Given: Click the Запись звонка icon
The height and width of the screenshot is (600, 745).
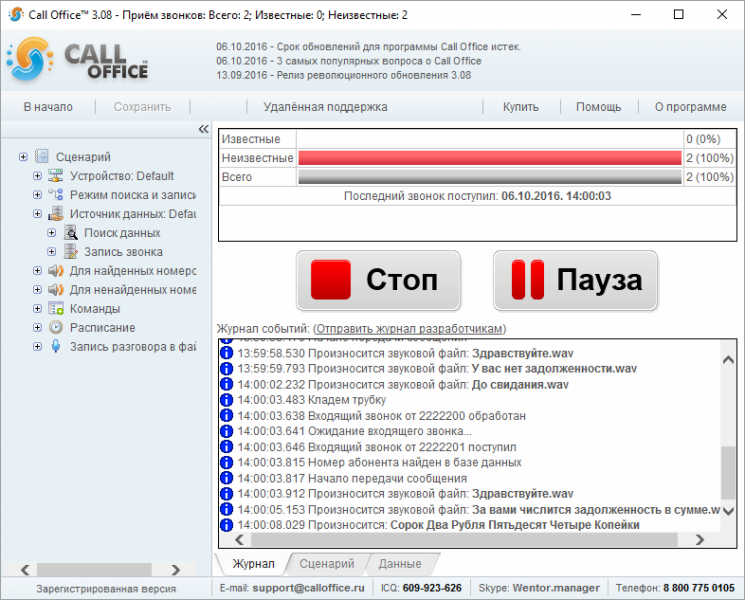Looking at the screenshot, I should pos(70,252).
